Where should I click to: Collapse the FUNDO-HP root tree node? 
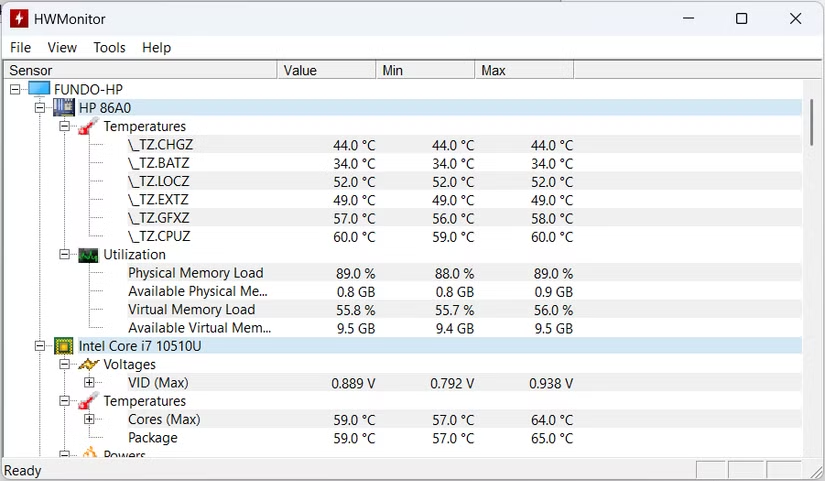15,89
